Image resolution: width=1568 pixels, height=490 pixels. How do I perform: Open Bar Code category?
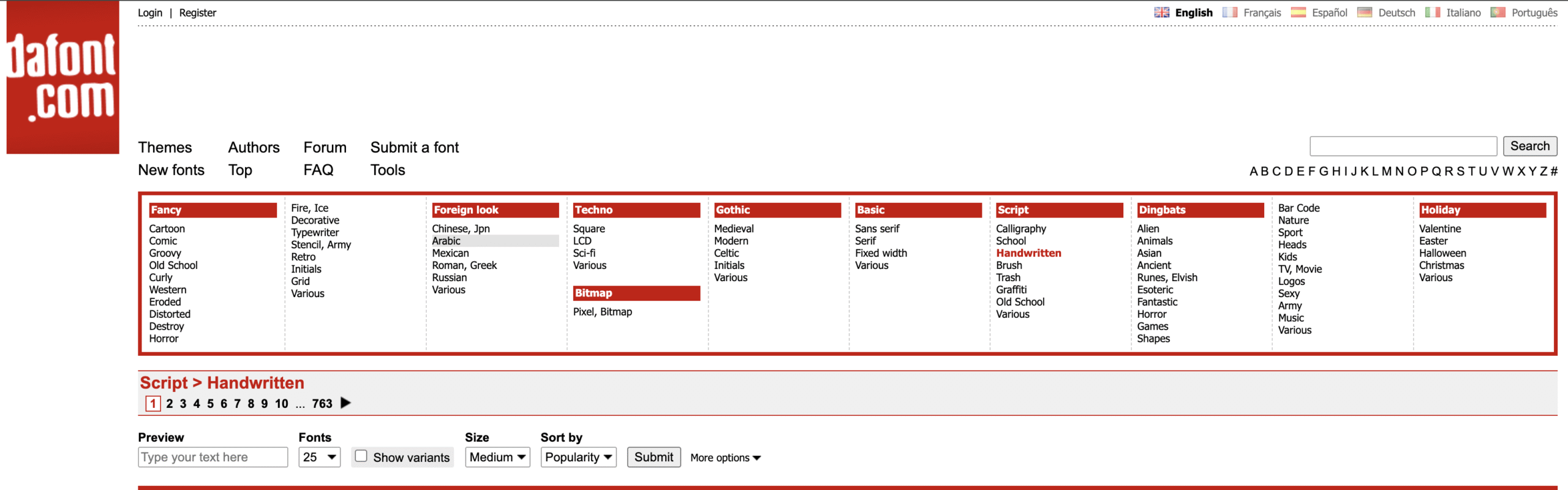tap(1298, 208)
